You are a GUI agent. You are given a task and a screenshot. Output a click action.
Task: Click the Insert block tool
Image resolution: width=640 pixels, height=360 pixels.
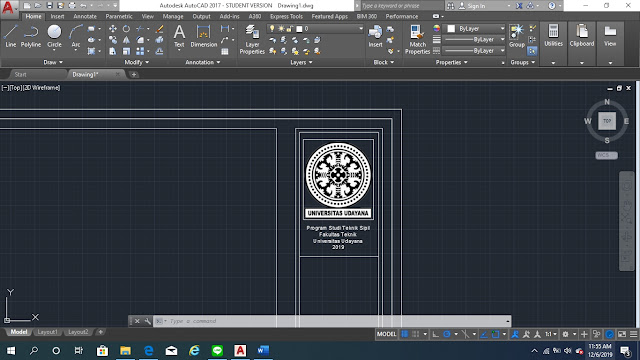[x=375, y=36]
